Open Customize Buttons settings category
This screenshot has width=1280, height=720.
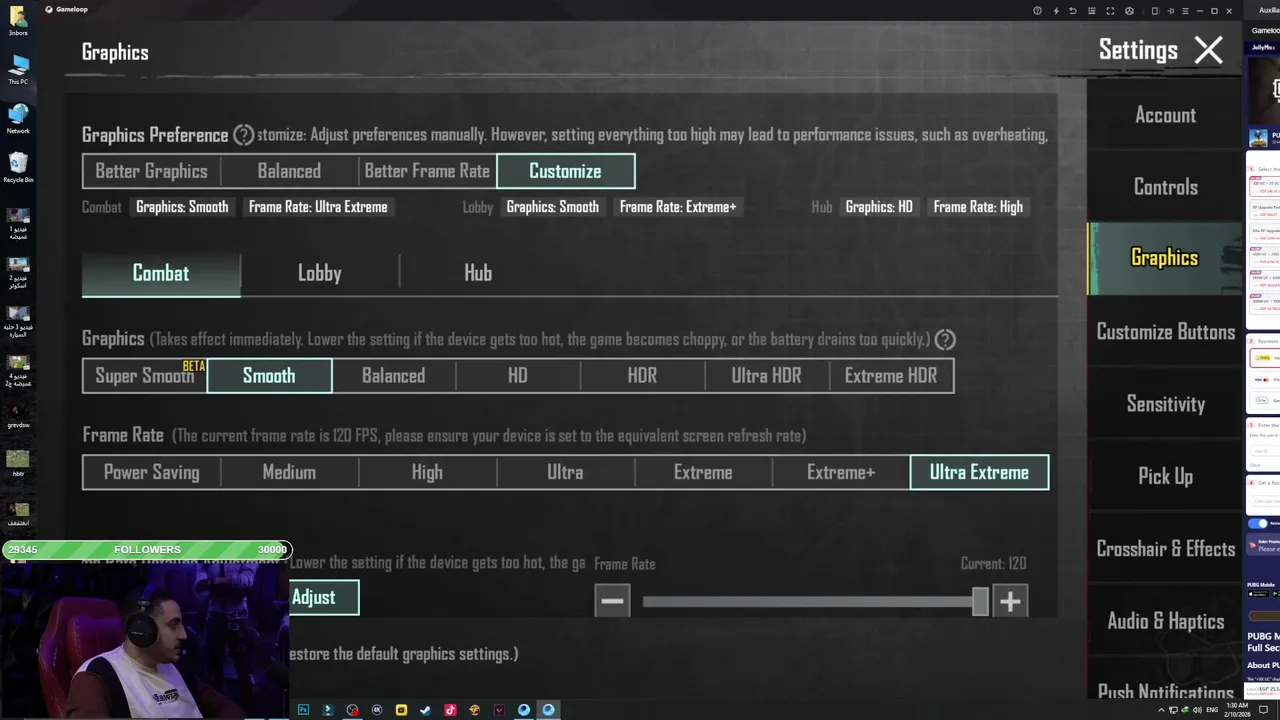click(x=1165, y=332)
